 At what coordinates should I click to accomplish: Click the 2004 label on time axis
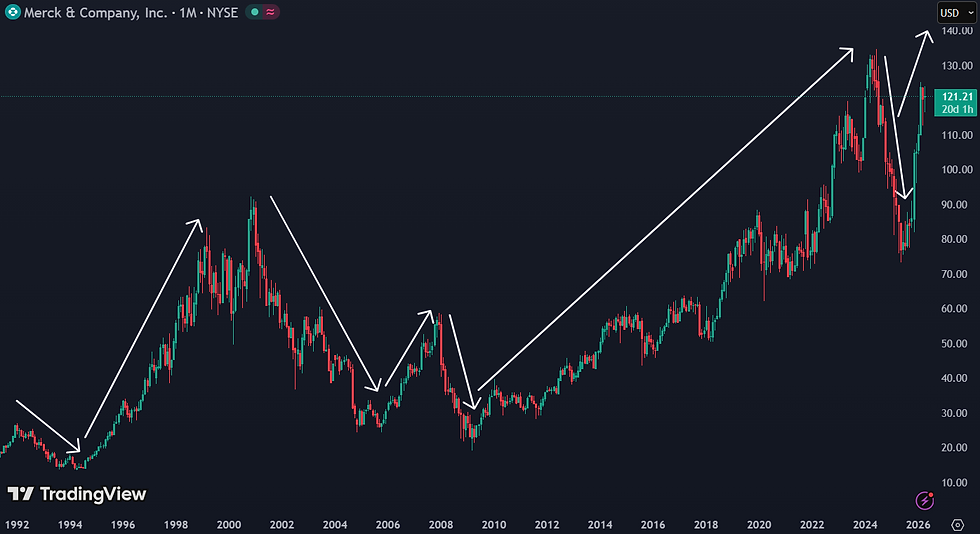[x=335, y=525]
